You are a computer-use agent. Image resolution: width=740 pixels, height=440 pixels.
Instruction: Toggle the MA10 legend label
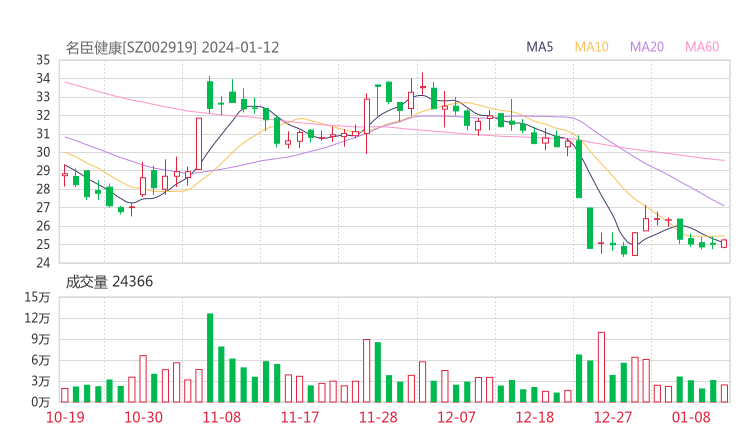592,47
